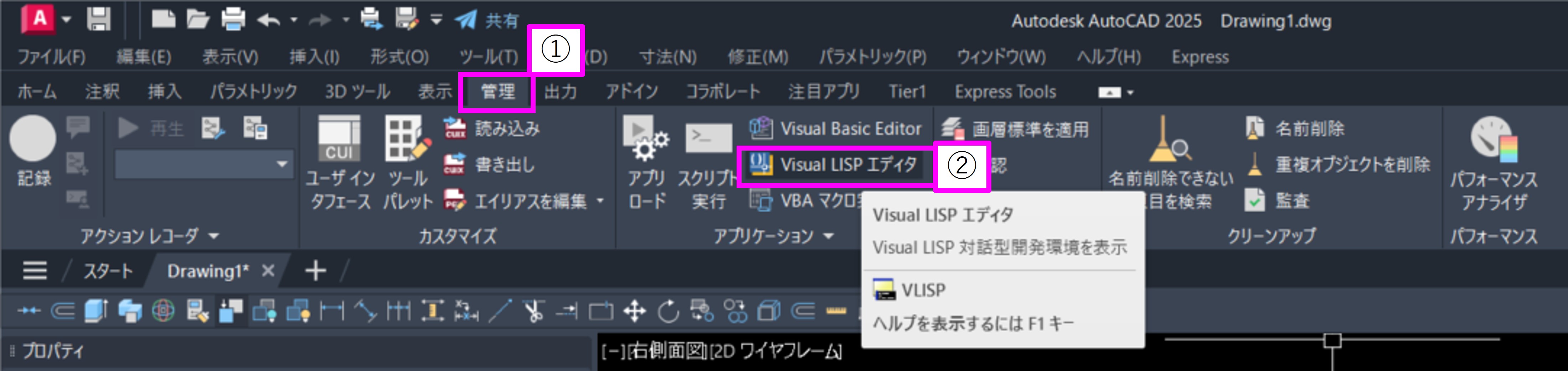Expand アクション レコーダ panel title arrow

214,236
